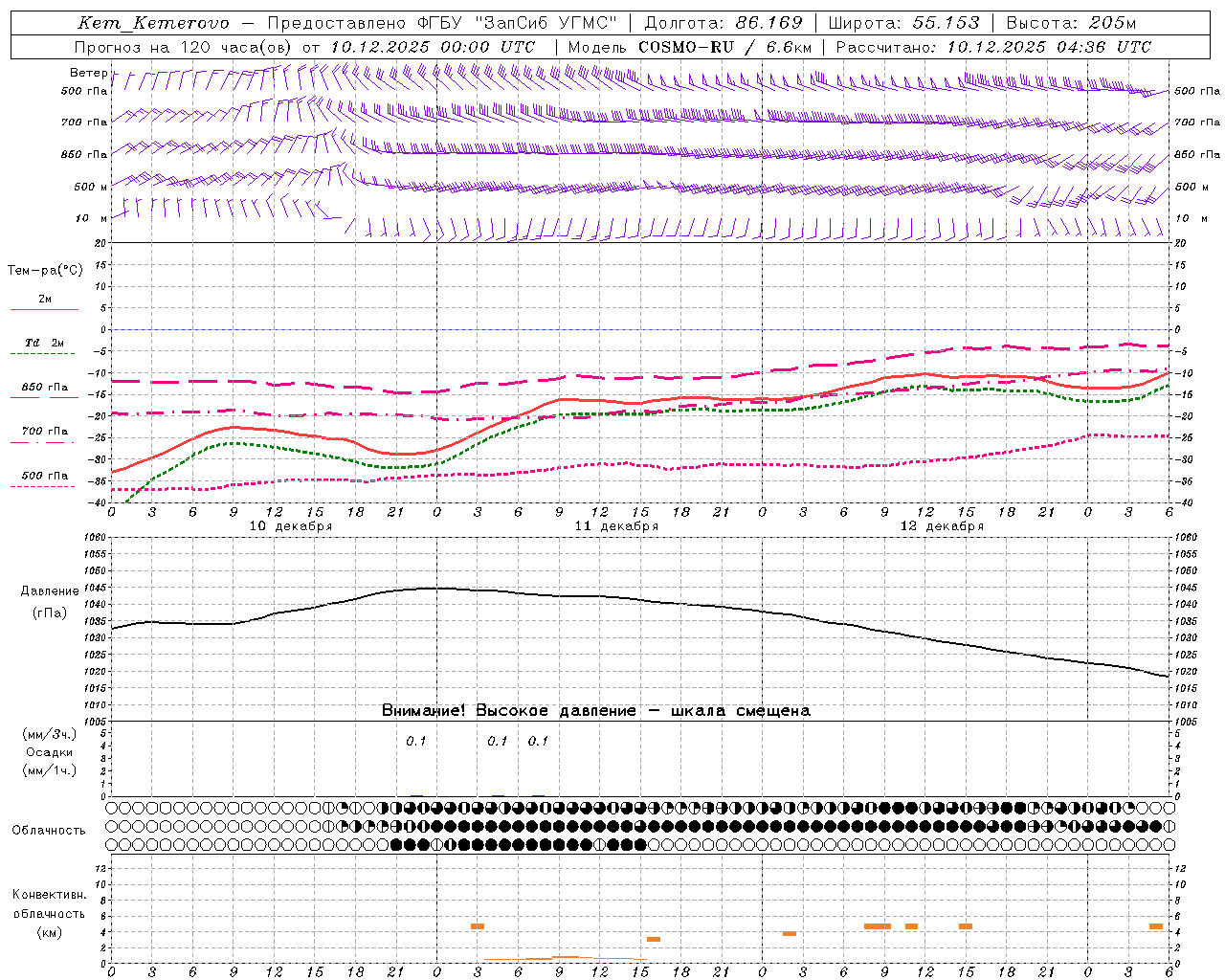The width and height of the screenshot is (1225, 980).
Task: Select the elevation text Высота: 205м
Action: pos(1072,23)
